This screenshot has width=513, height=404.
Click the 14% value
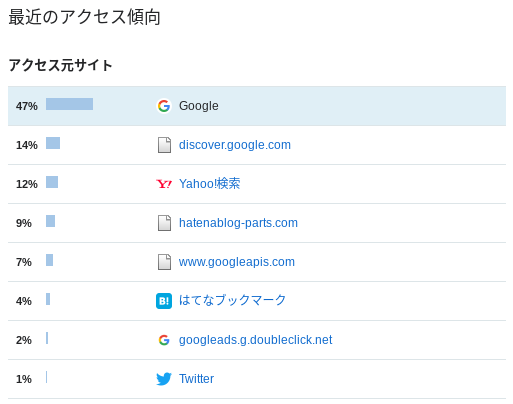pos(27,145)
